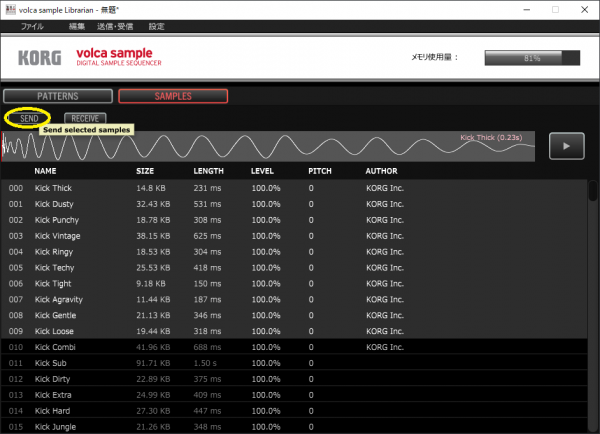Open the 編集 menu
This screenshot has width=600, height=434.
(77, 26)
